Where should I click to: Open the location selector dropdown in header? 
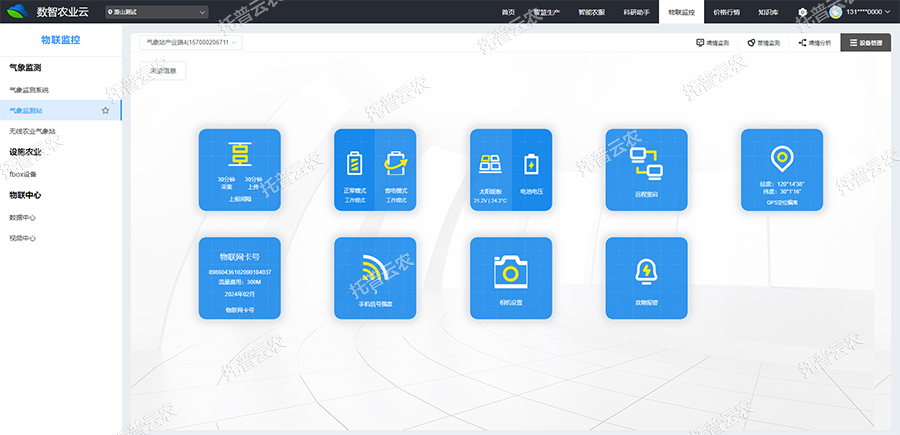tap(156, 12)
